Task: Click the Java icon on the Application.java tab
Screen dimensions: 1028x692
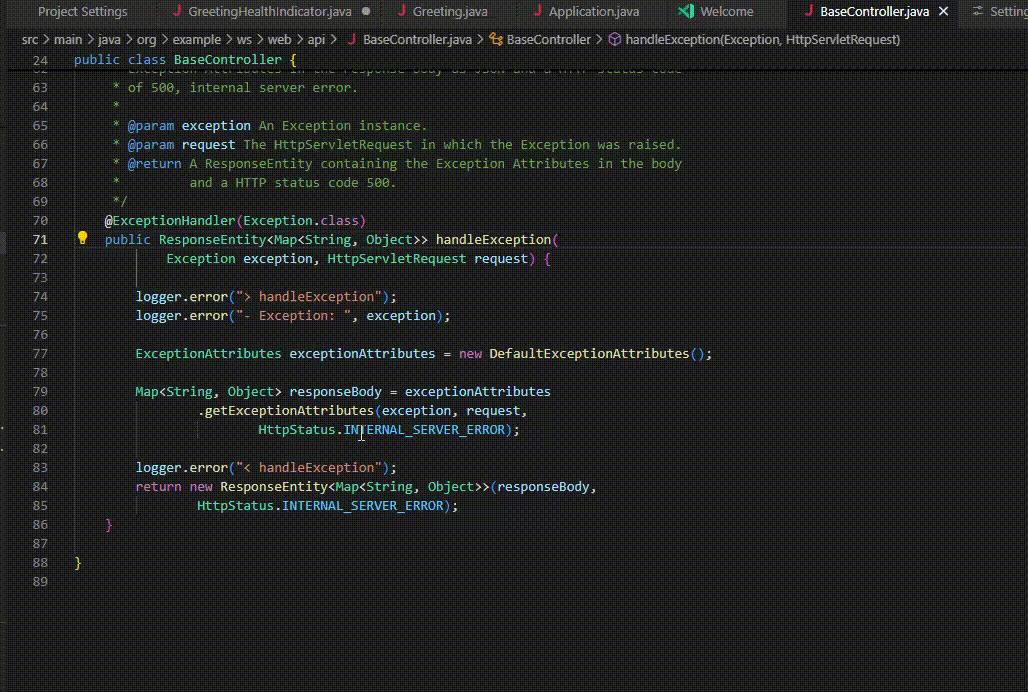Action: [x=537, y=11]
